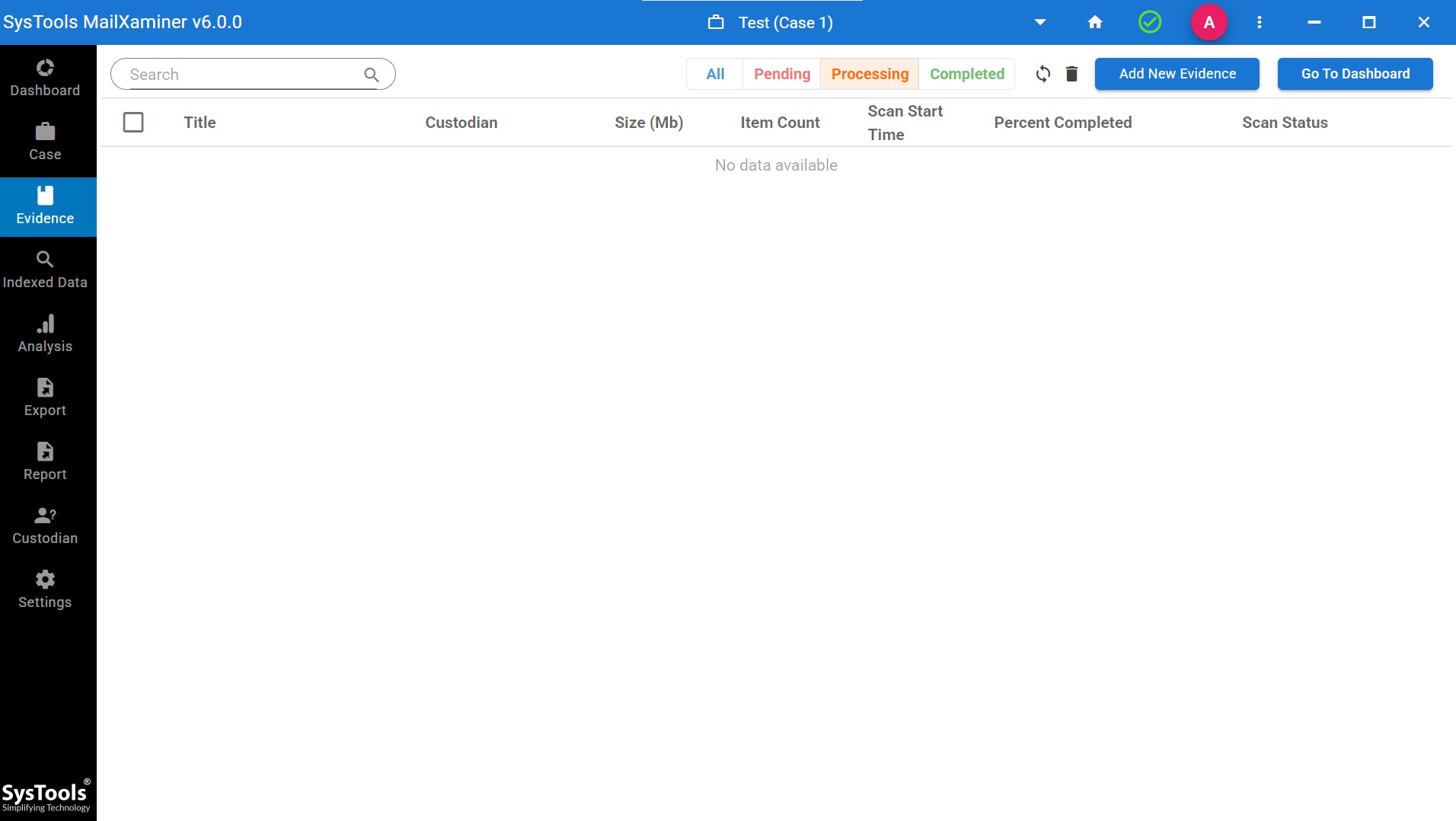Open the Dashboard sidebar section
The height and width of the screenshot is (821, 1456).
[45, 78]
